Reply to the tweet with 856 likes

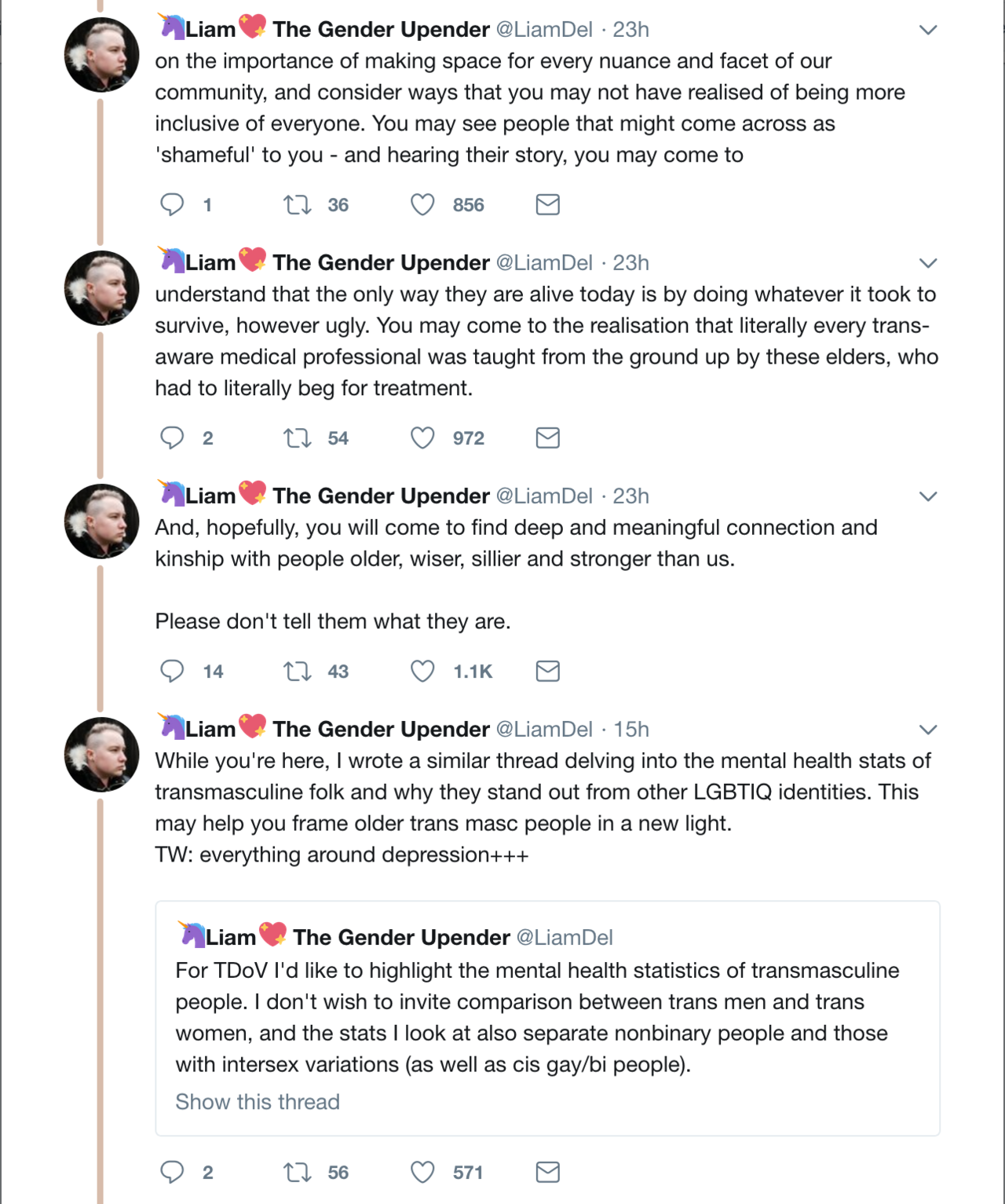pyautogui.click(x=172, y=204)
